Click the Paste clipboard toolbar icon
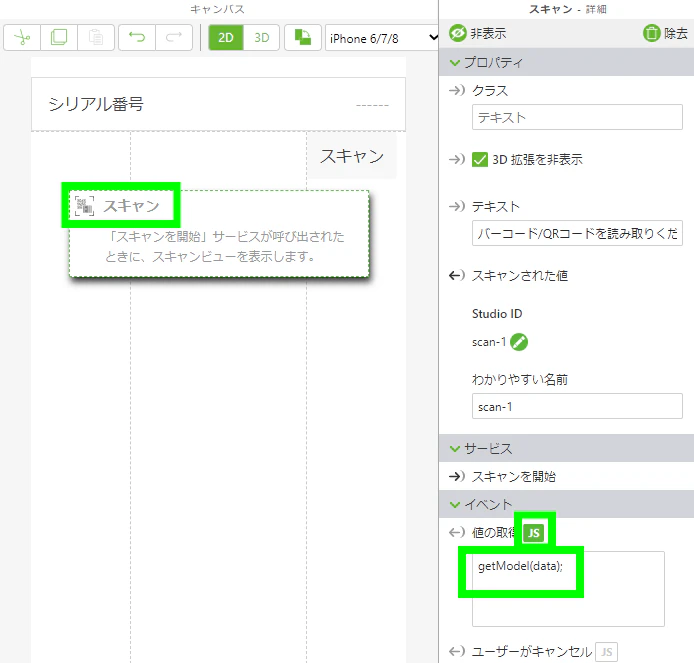This screenshot has width=694, height=663. (x=96, y=38)
